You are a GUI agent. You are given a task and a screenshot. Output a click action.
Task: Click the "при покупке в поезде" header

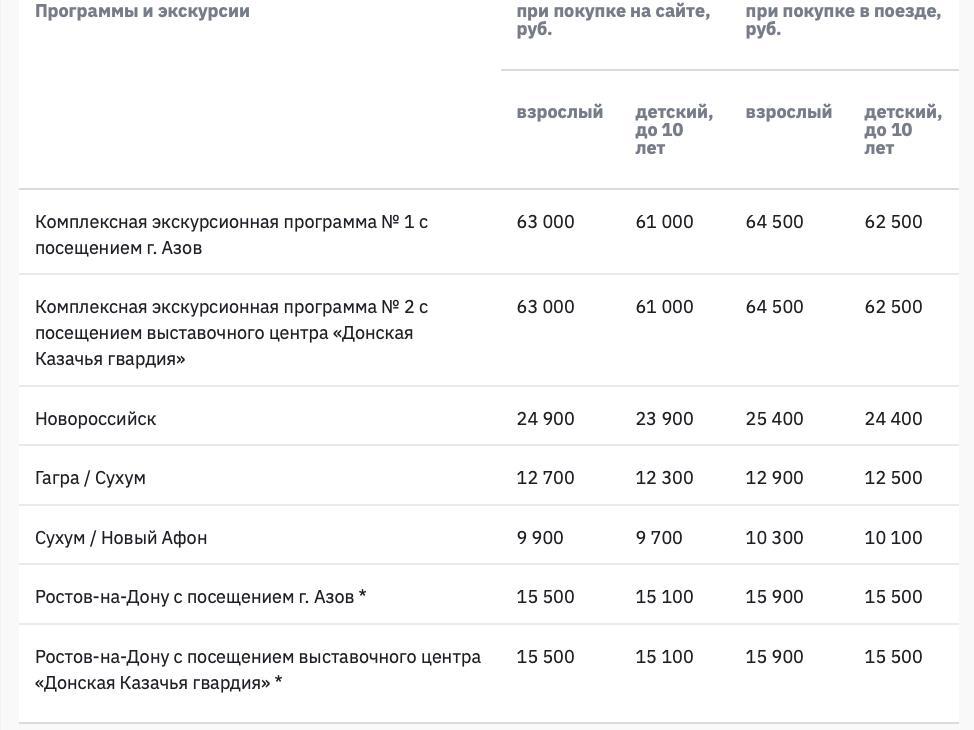coord(843,20)
